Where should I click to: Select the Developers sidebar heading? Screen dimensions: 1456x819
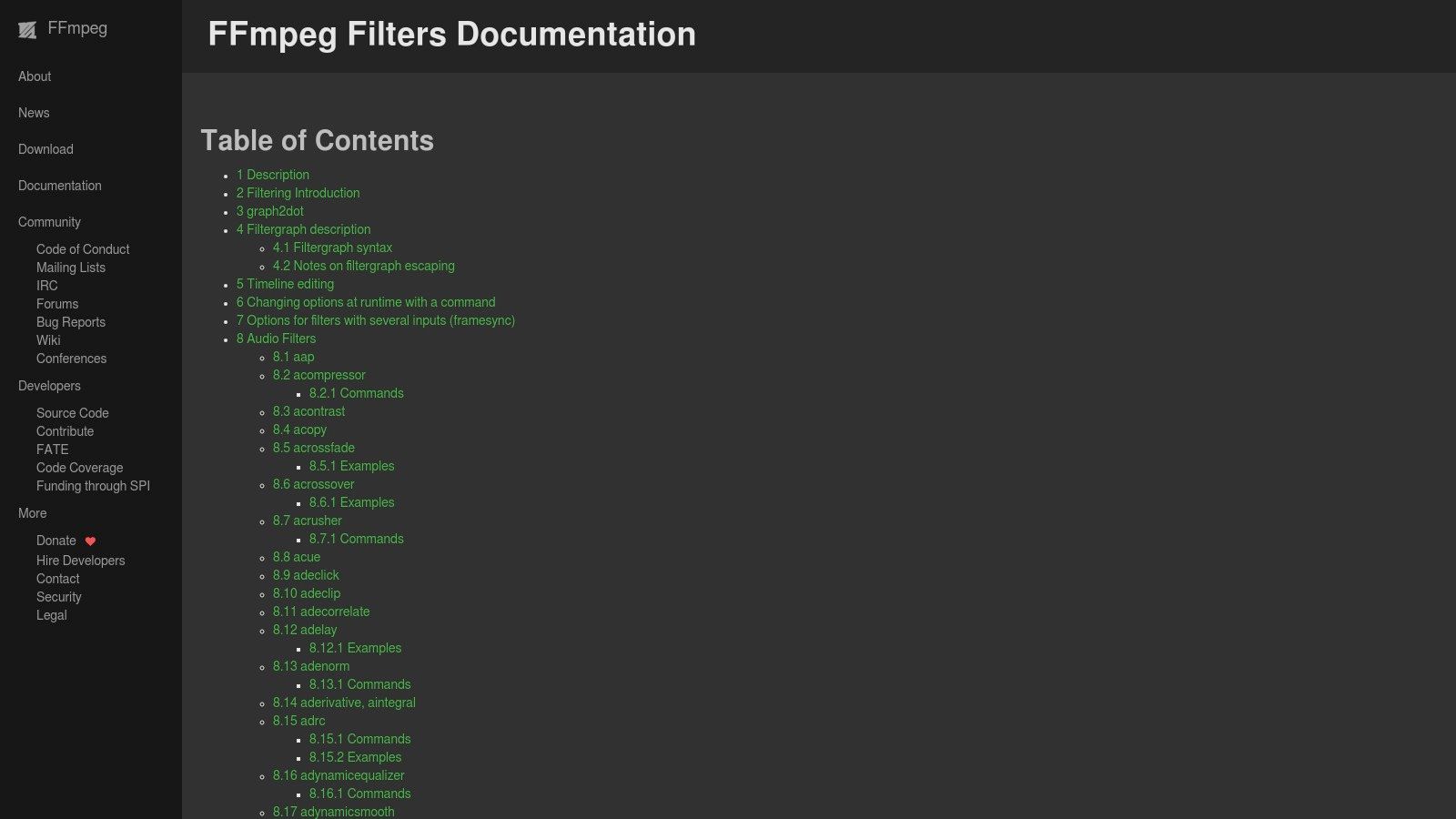coord(49,386)
